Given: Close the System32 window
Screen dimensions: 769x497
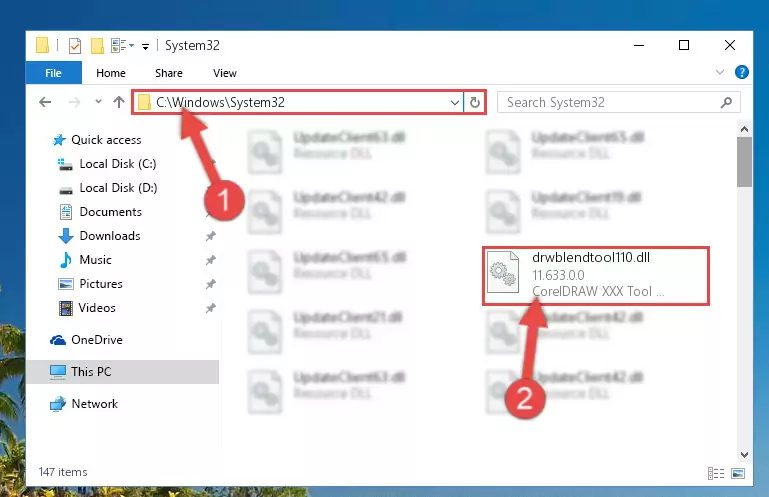Looking at the screenshot, I should [730, 45].
